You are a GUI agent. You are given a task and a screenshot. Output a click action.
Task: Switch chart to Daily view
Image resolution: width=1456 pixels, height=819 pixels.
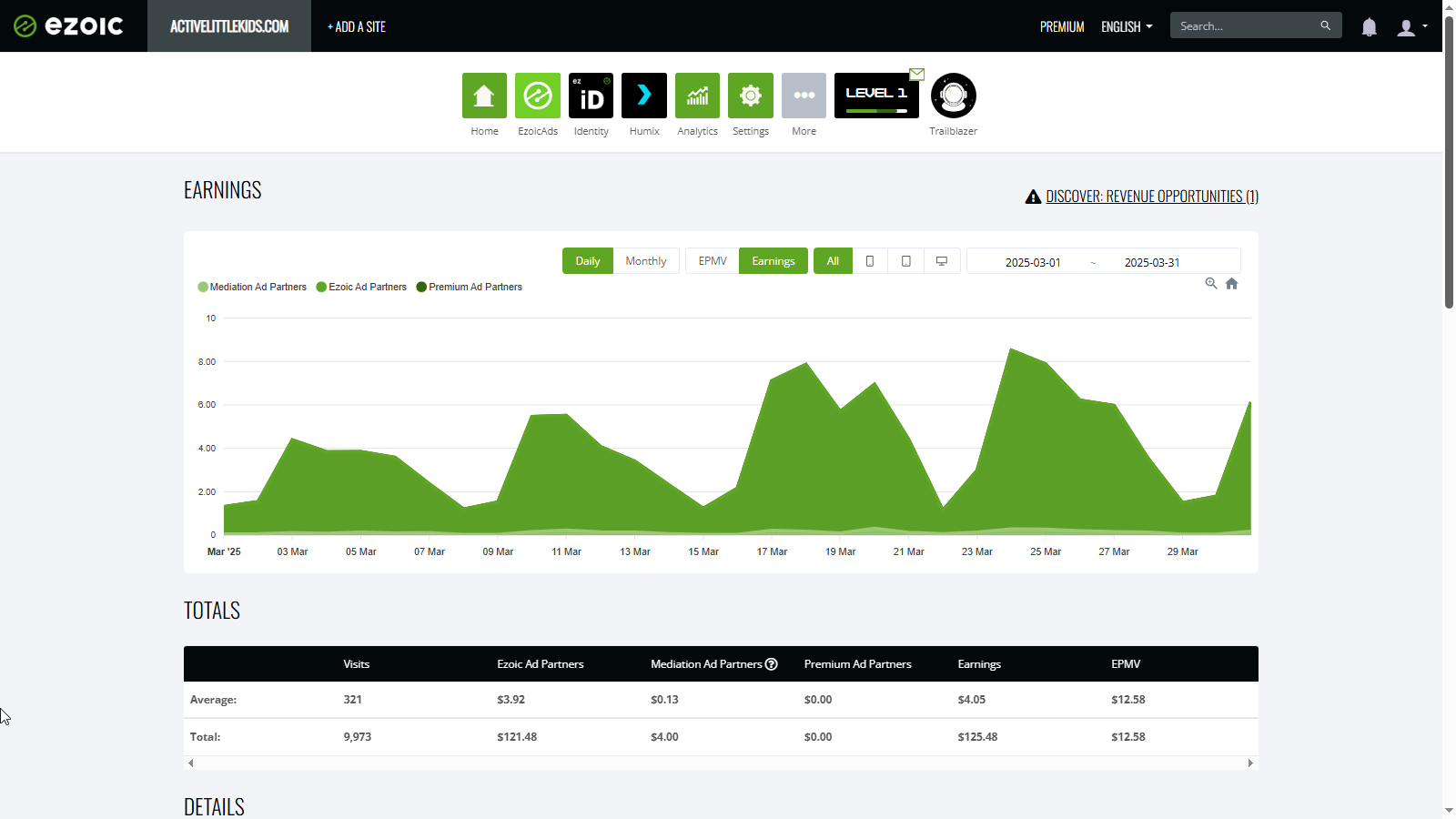(588, 261)
